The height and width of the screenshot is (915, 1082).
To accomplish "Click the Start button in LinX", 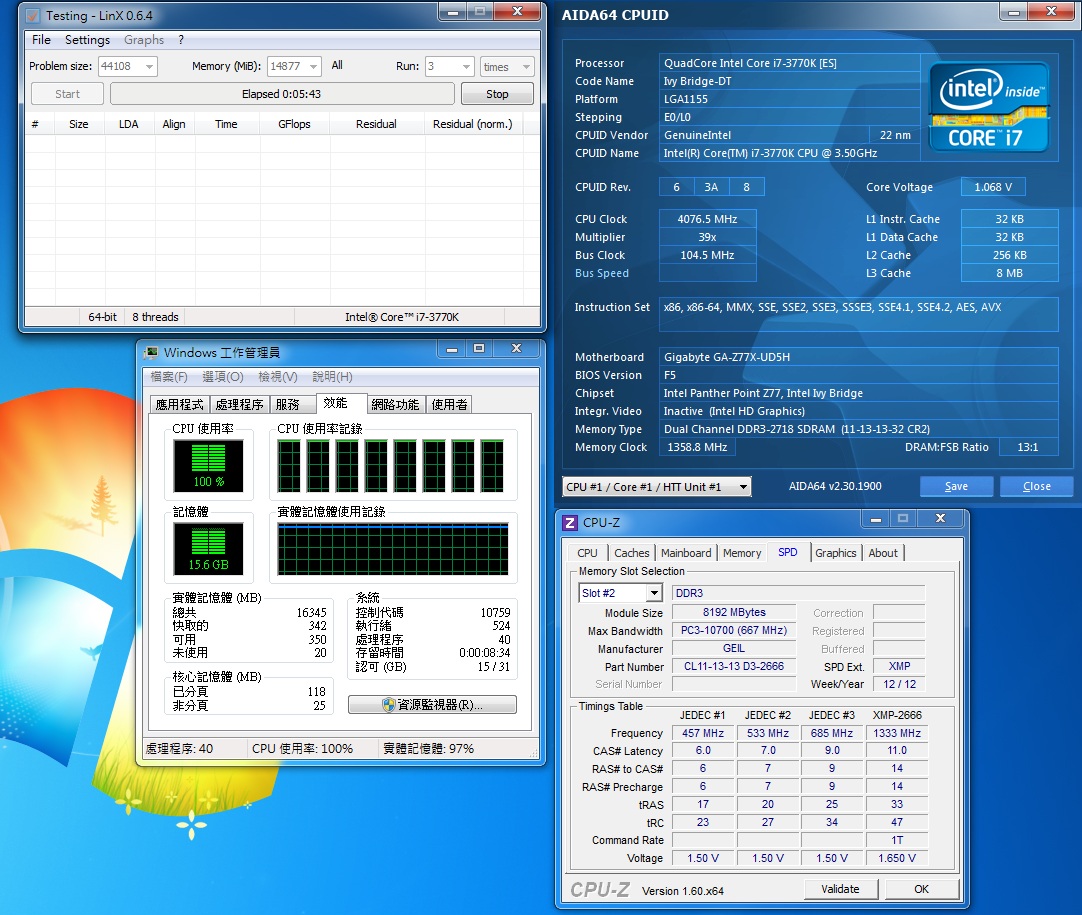I will [x=68, y=94].
